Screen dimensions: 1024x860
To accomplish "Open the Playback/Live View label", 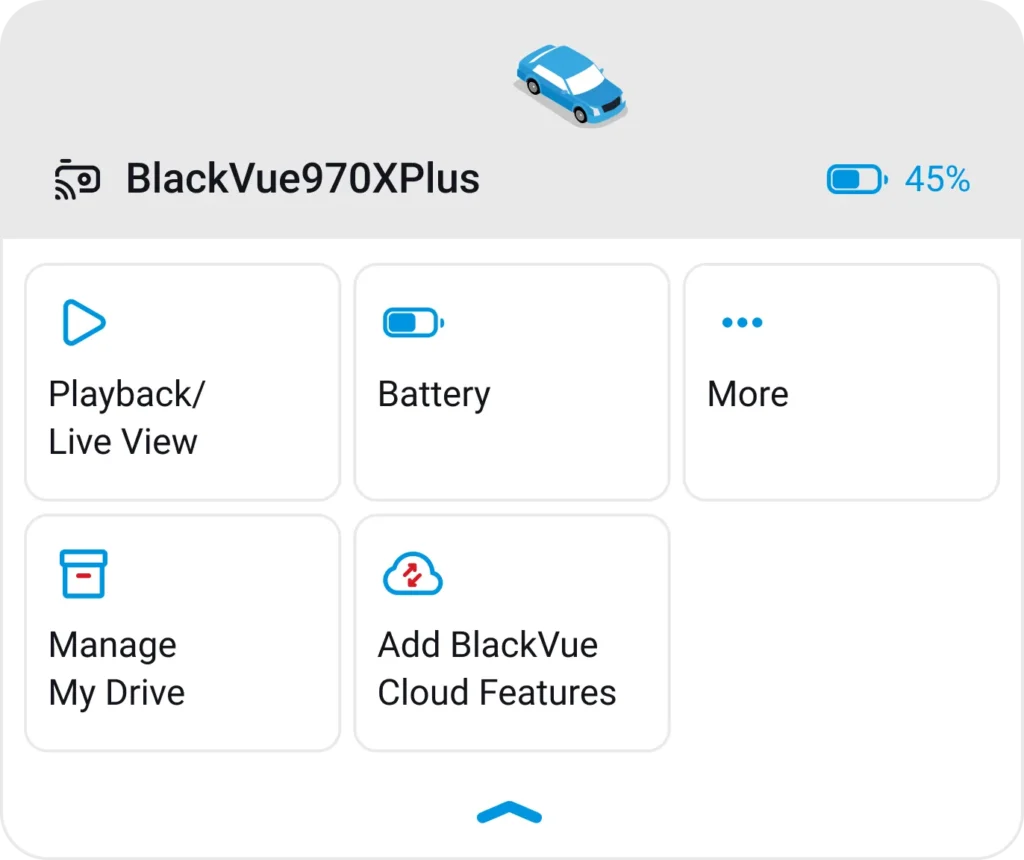I will click(124, 418).
